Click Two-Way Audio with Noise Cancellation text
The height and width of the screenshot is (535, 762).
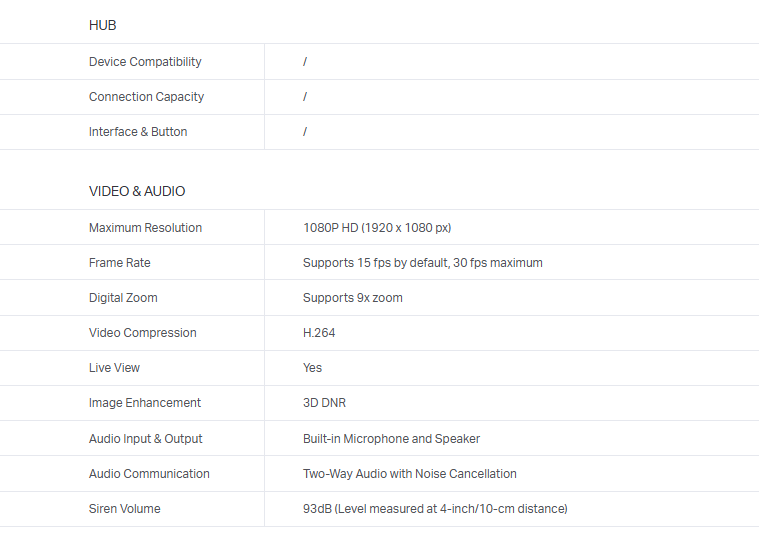(x=409, y=474)
